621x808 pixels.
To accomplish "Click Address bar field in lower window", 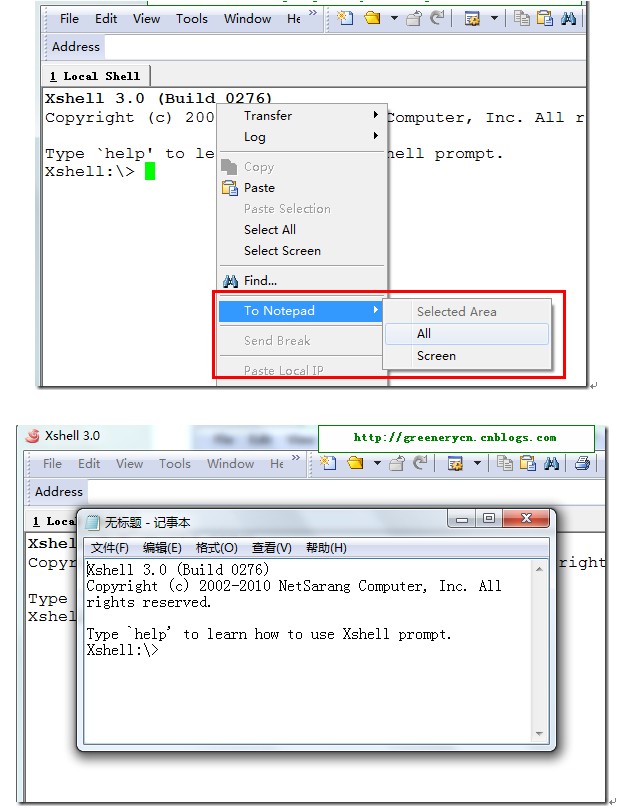I will coord(345,492).
